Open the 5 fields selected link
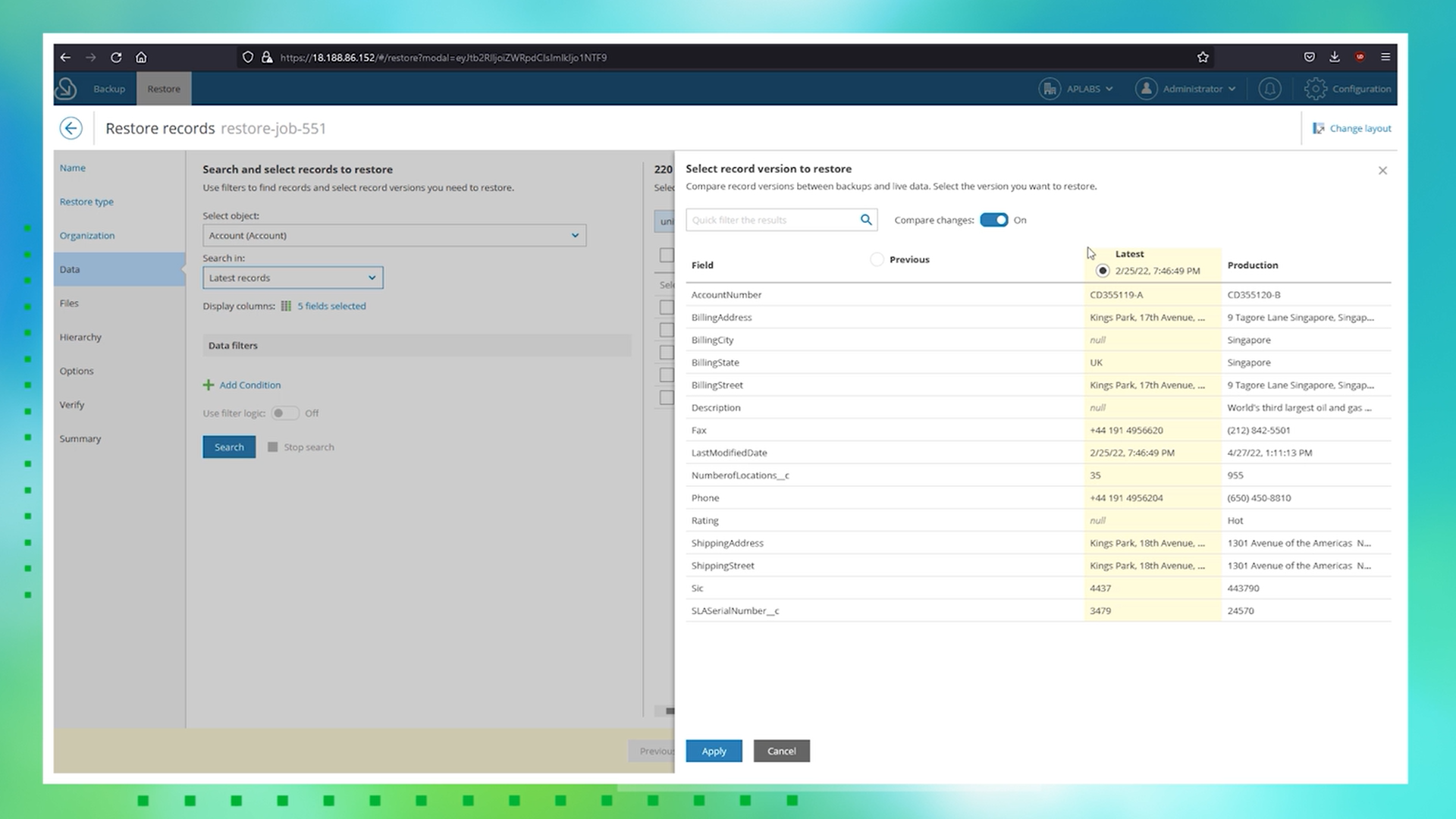Viewport: 1456px width, 819px height. pos(331,306)
